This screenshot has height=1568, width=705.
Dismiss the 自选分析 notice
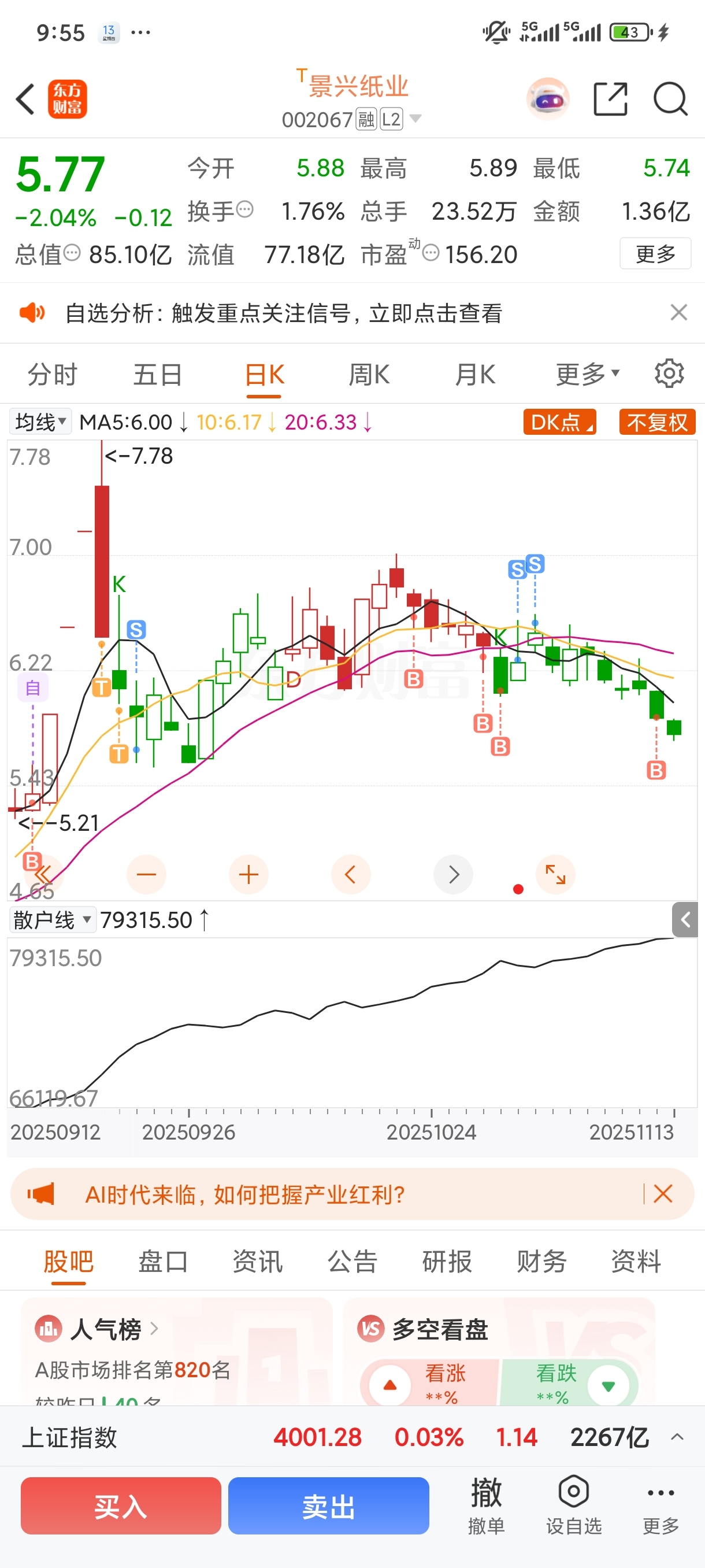tap(678, 313)
